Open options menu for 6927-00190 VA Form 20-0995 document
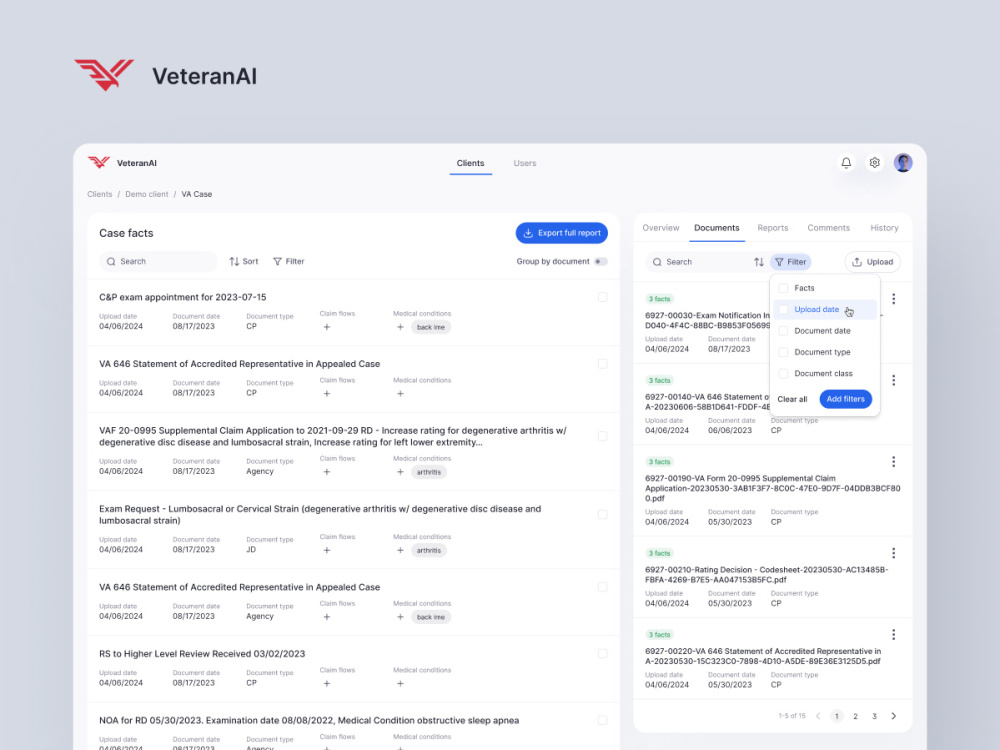 [893, 461]
